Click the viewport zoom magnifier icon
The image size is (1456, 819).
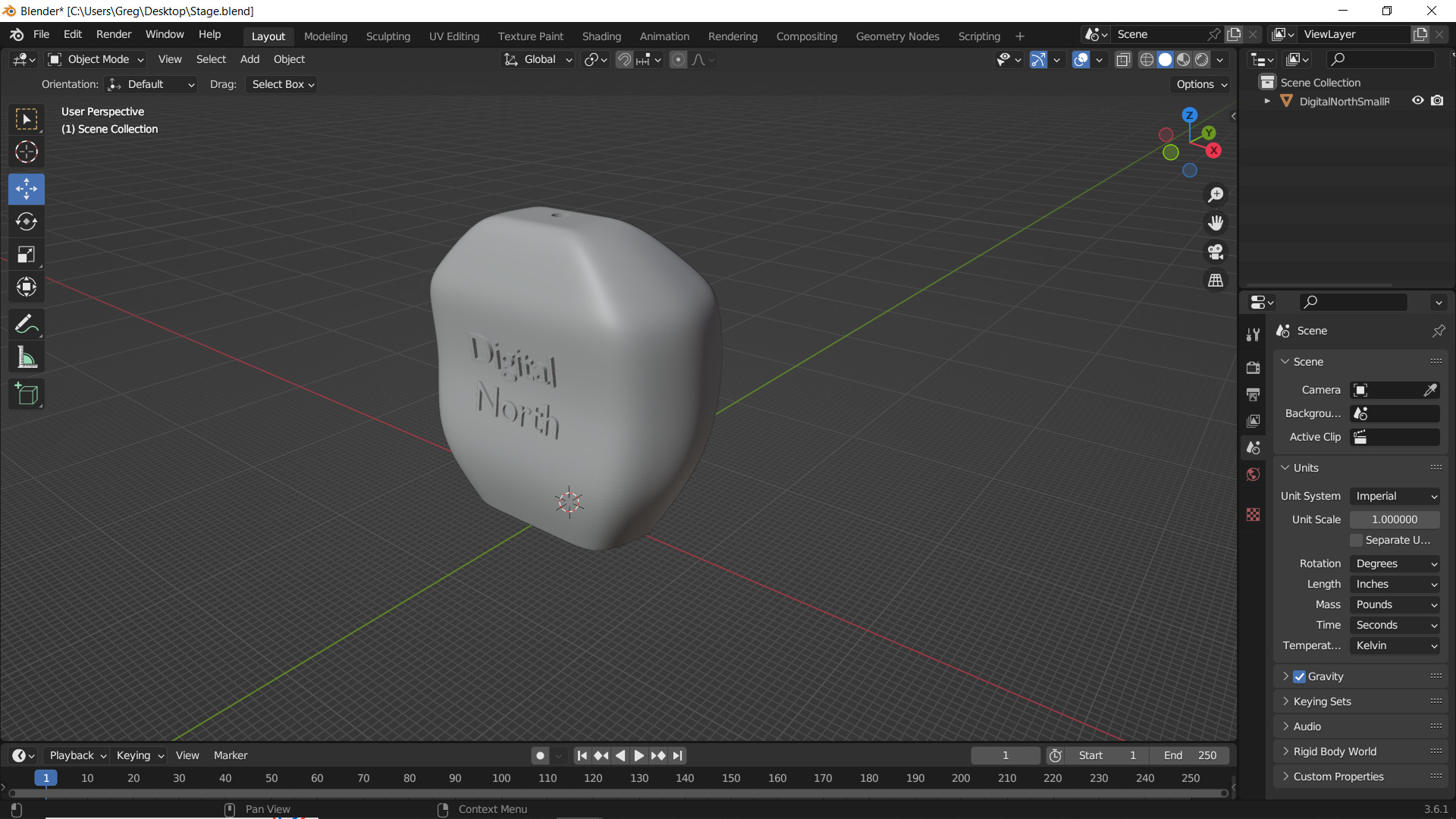tap(1216, 195)
